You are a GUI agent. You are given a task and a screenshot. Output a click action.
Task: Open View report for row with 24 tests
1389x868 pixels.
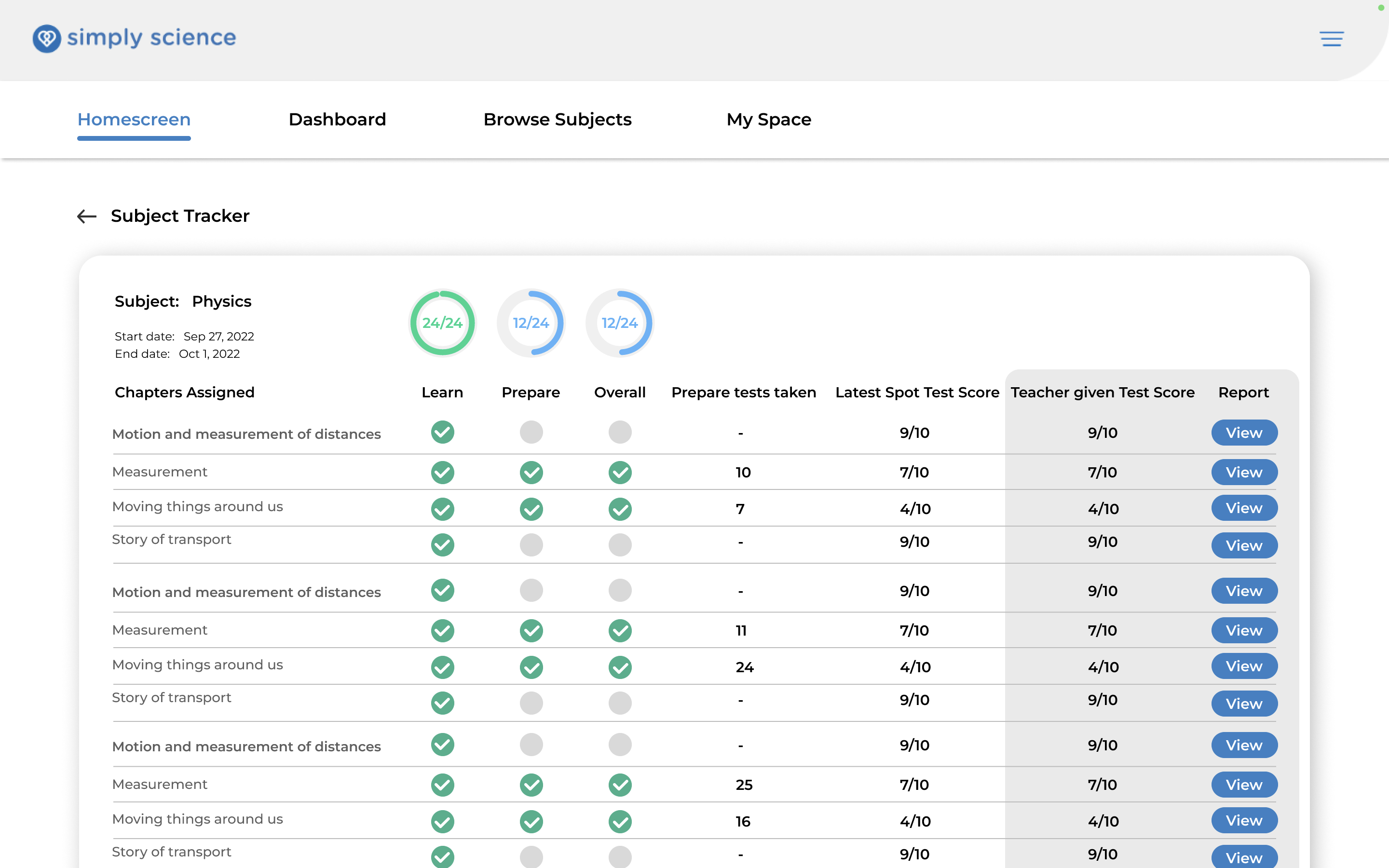1244,666
